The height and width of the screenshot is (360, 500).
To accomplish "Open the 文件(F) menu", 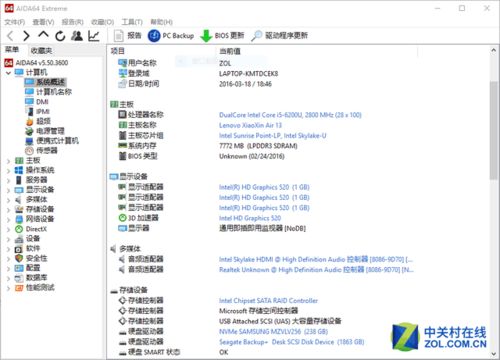I will 15,22.
